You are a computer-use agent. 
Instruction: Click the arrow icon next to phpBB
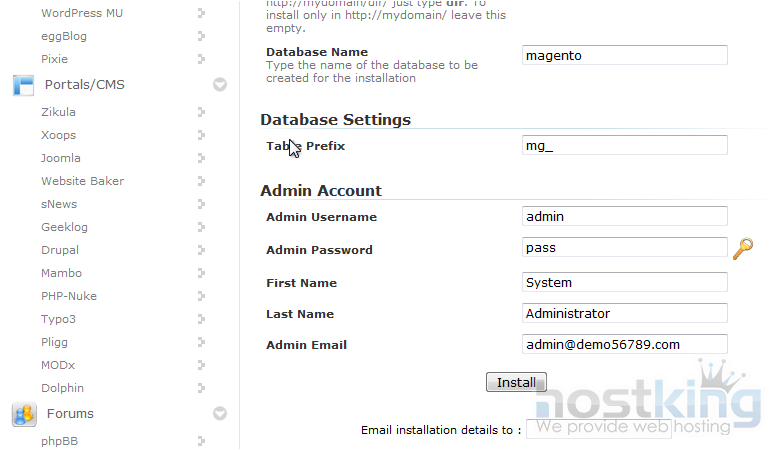coord(201,440)
